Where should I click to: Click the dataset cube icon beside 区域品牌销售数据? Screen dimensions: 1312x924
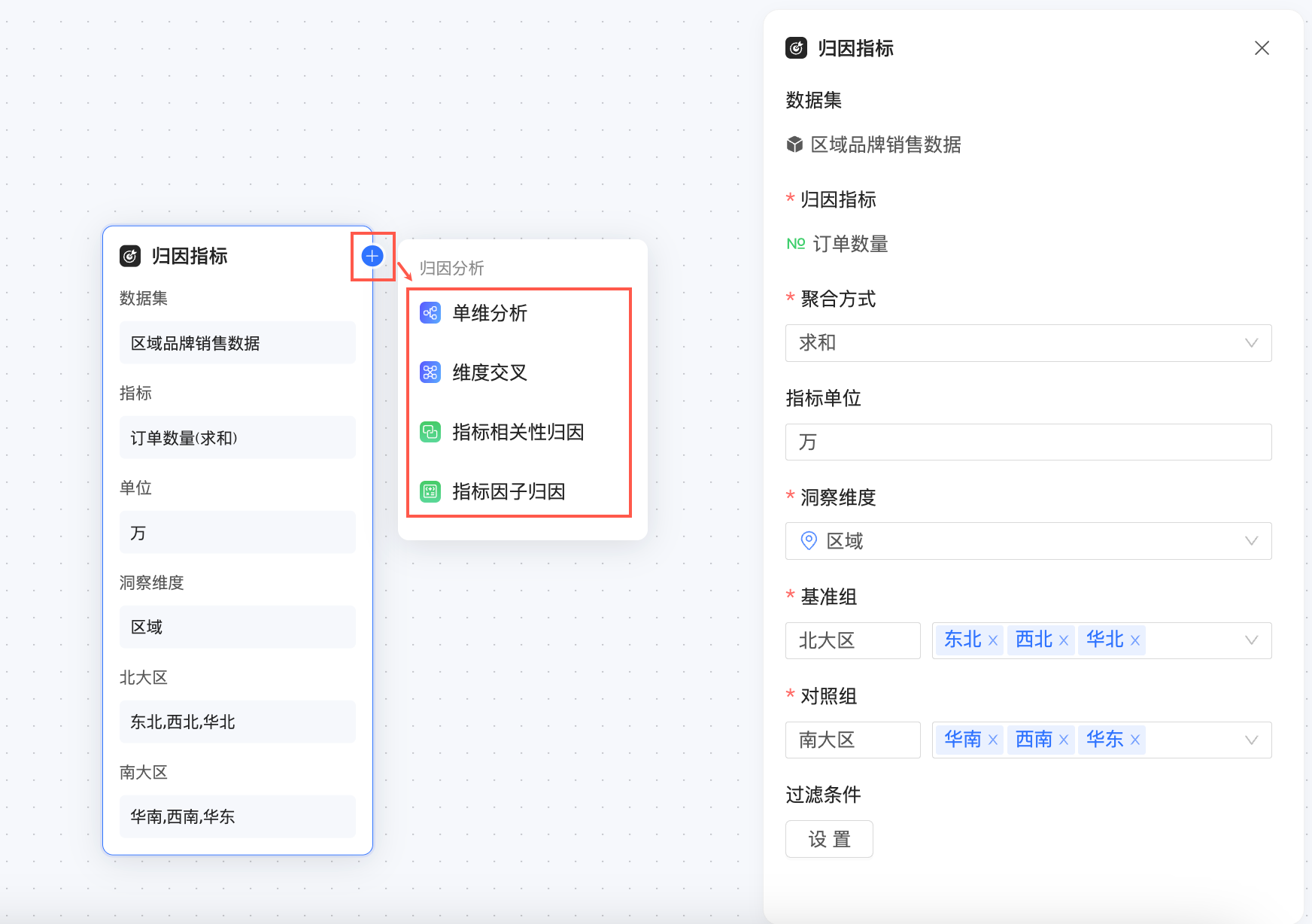click(x=794, y=144)
